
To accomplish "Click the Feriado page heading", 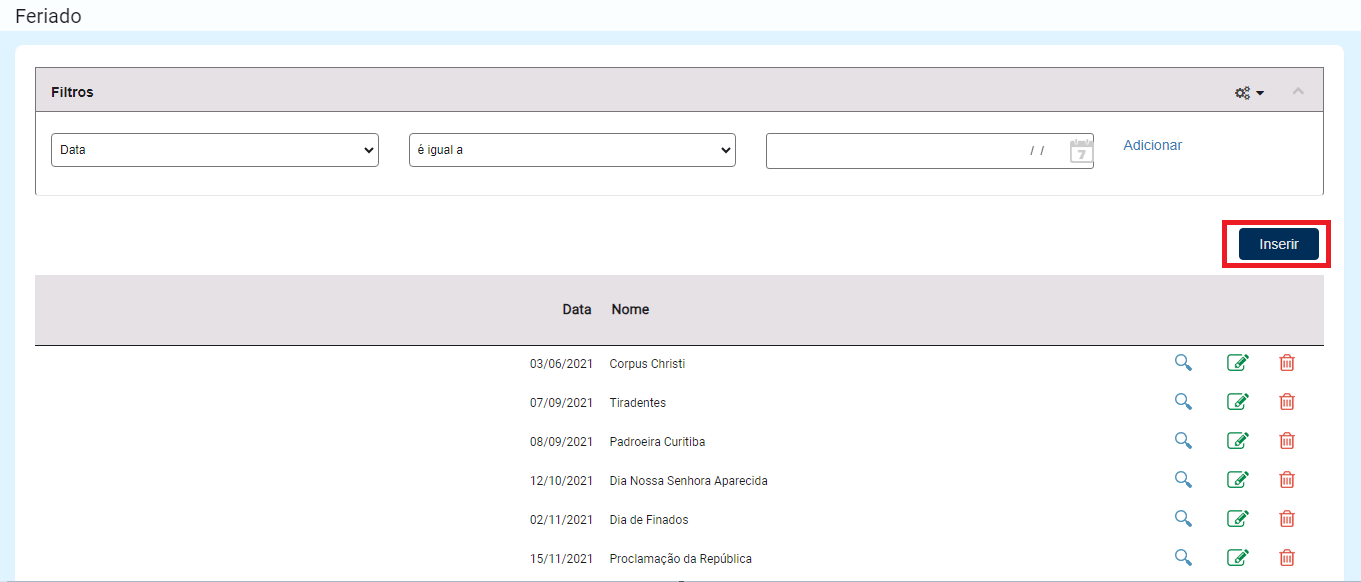I will [48, 16].
